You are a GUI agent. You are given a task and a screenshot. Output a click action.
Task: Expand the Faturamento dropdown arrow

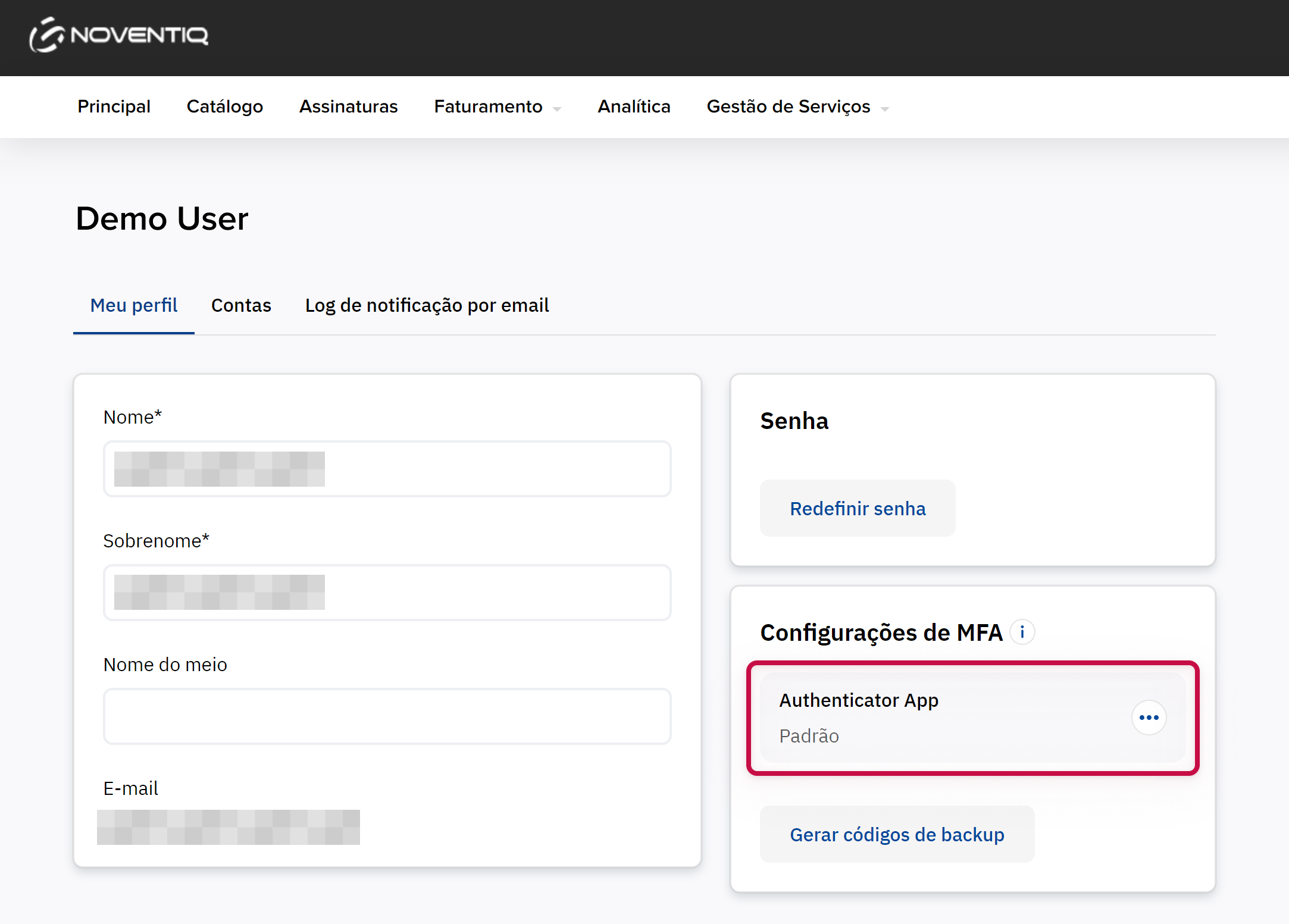557,109
